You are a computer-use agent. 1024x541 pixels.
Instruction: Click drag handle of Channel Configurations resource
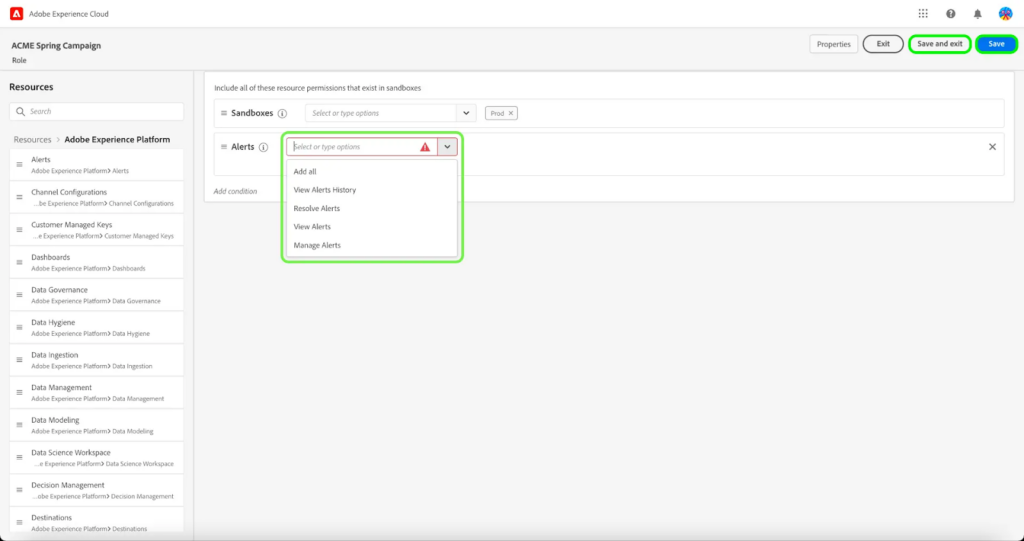tap(20, 197)
